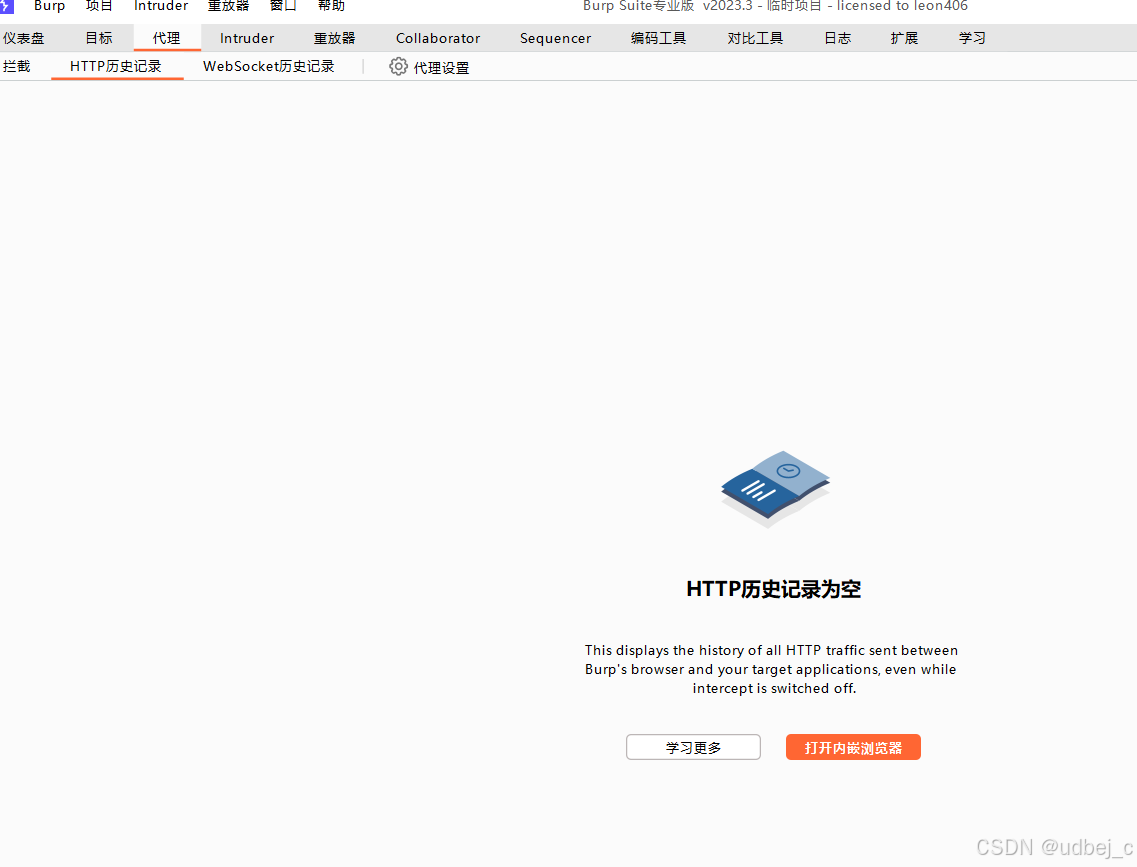The image size is (1137, 867).
Task: Switch to WebSocket历史记录 sub-tab
Action: [269, 67]
